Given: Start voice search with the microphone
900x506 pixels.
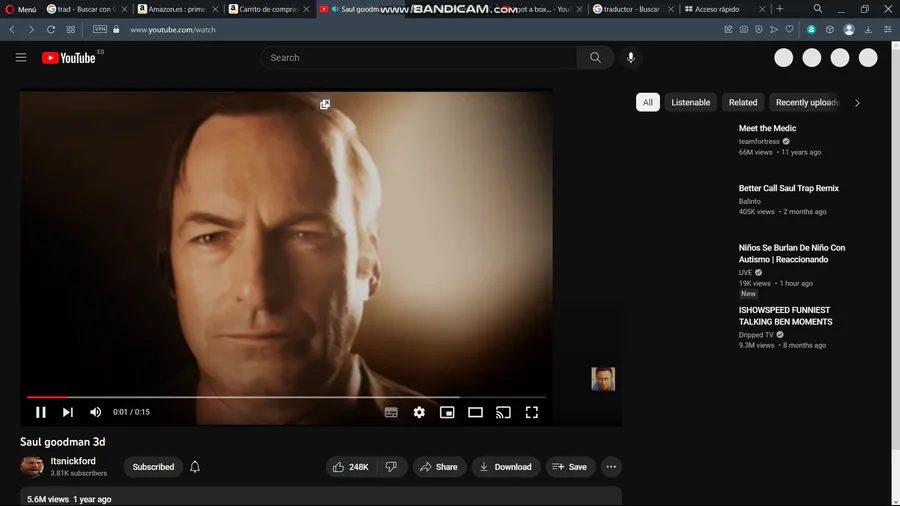Looking at the screenshot, I should click(630, 57).
